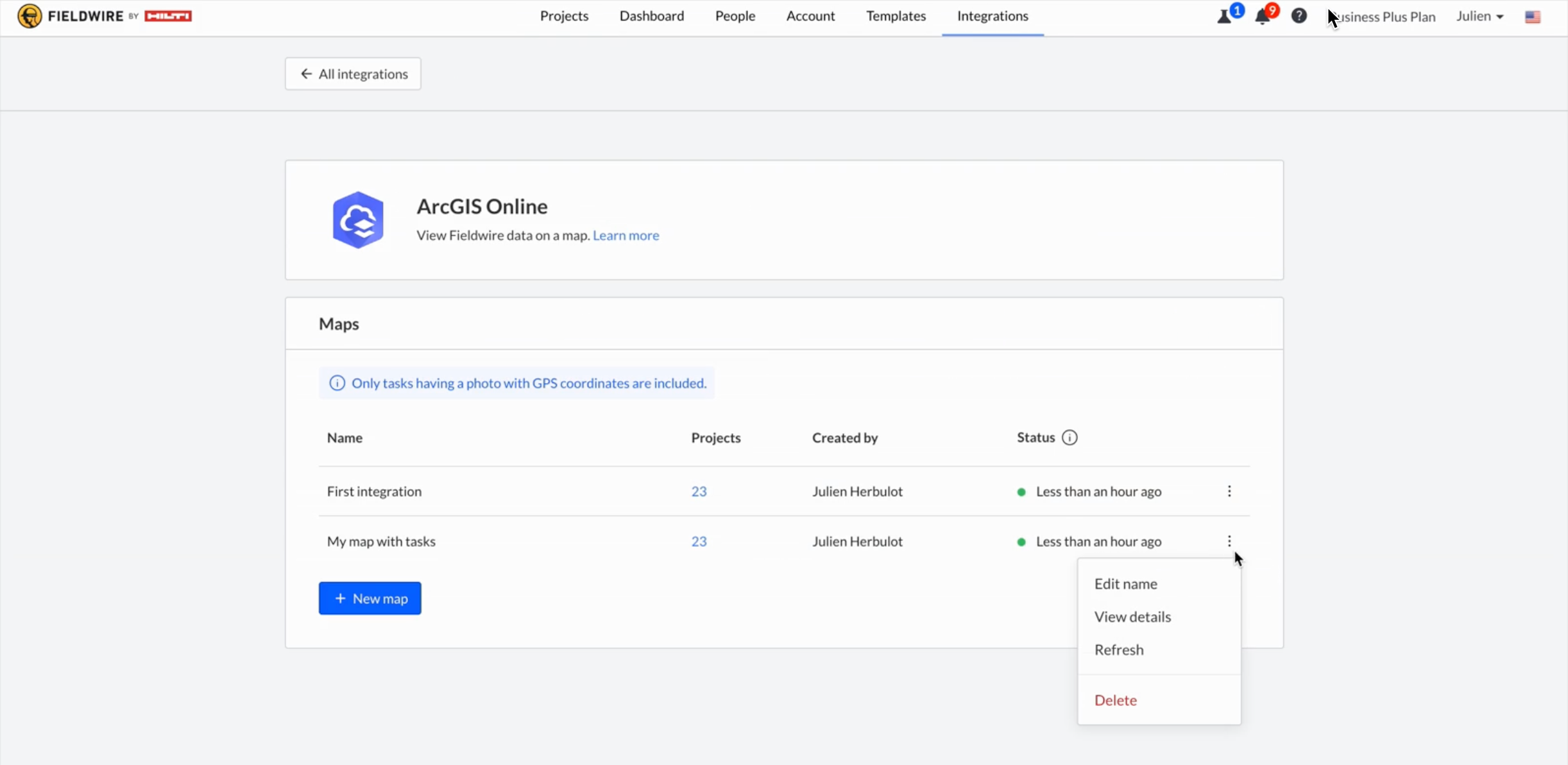Click the Status column info icon
1568x765 pixels.
pos(1069,438)
